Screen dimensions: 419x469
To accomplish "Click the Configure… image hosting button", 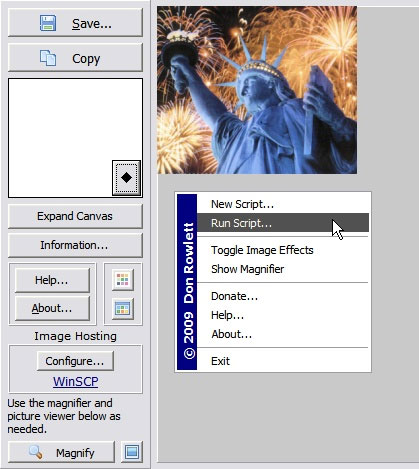I will (75, 361).
